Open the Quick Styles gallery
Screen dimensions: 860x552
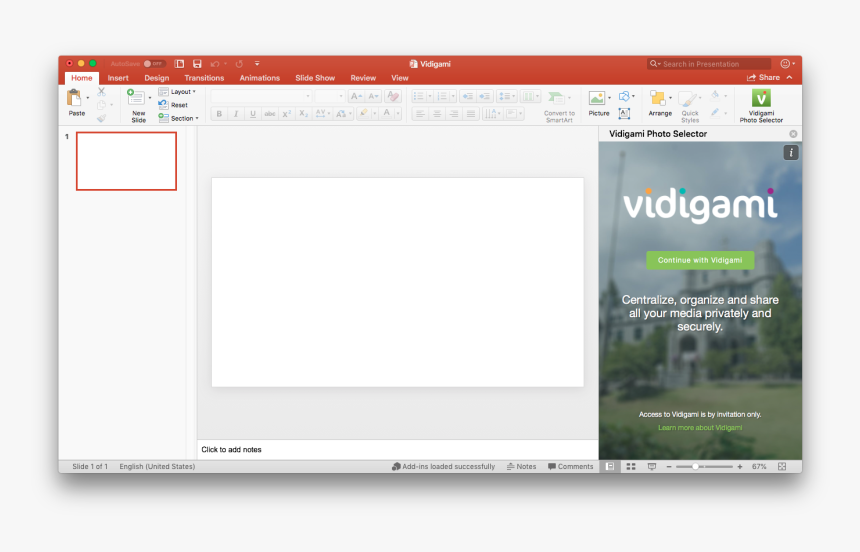tap(690, 106)
